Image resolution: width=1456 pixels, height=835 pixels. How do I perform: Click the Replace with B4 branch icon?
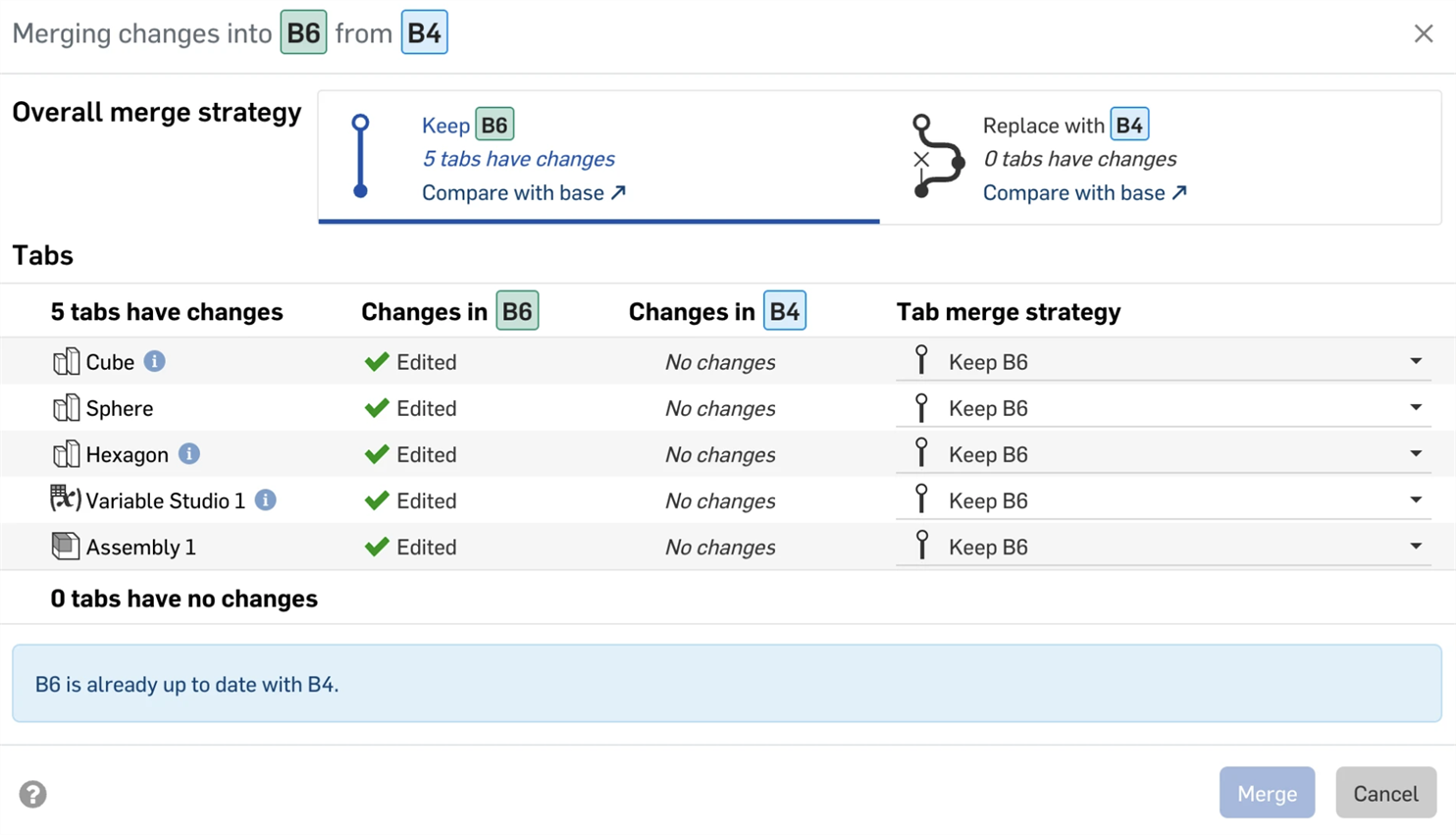pos(938,156)
